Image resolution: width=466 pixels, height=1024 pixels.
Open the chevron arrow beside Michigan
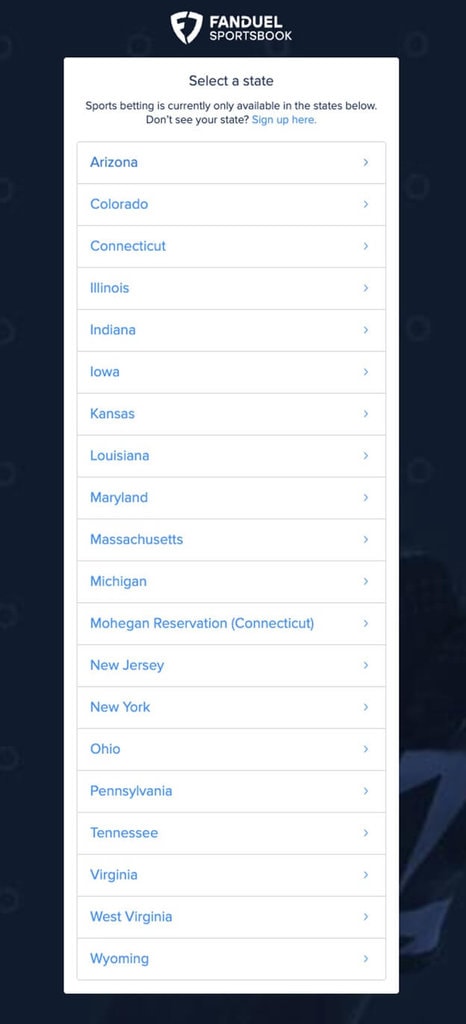[x=366, y=581]
